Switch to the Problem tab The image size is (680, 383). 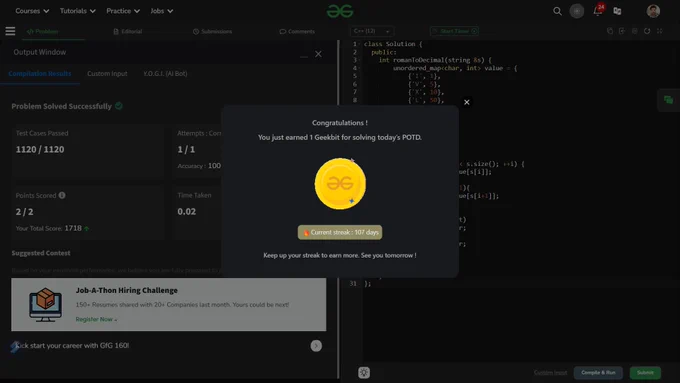[42, 31]
